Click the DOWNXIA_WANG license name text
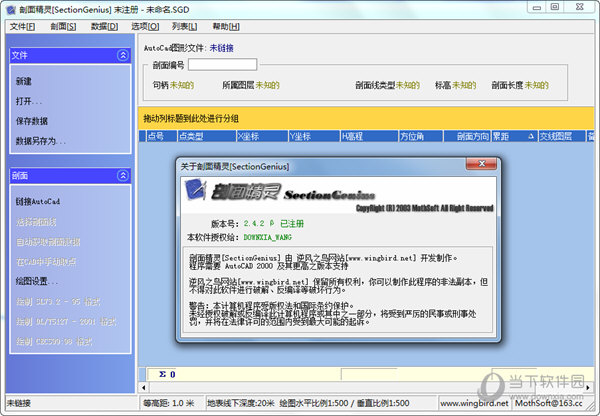The image size is (600, 416). pos(267,237)
